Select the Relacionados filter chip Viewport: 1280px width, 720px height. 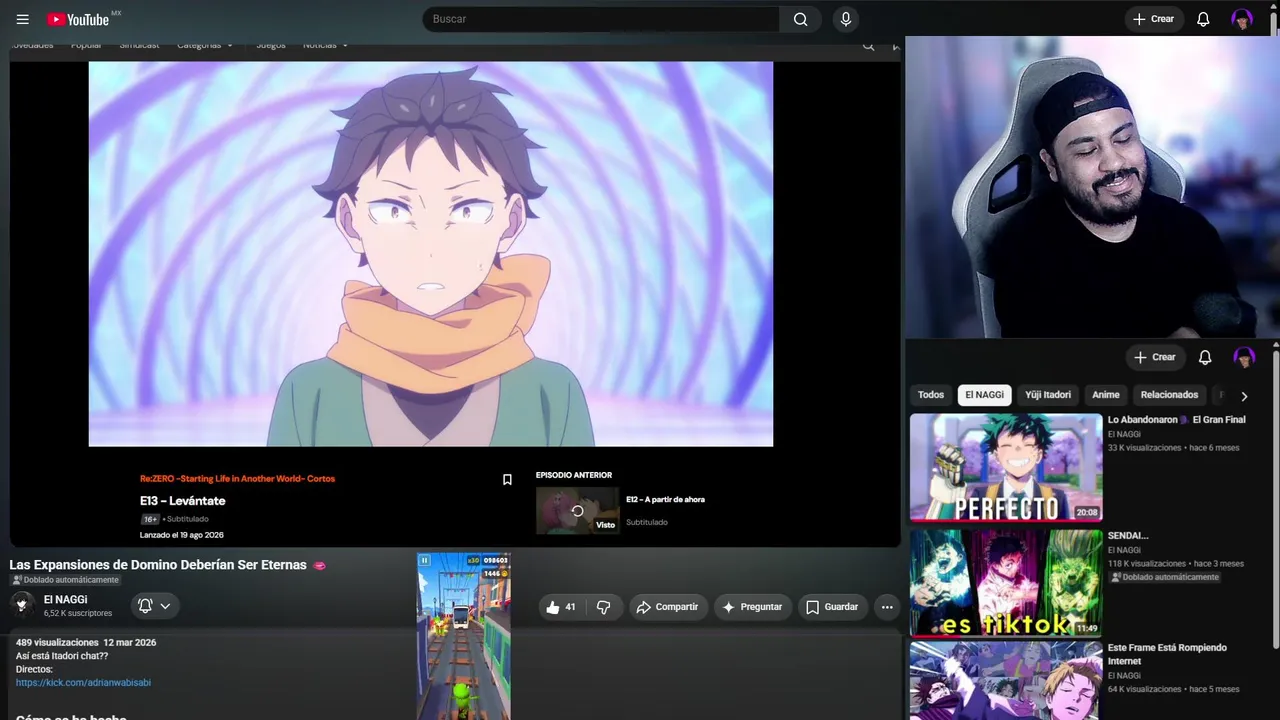1169,395
